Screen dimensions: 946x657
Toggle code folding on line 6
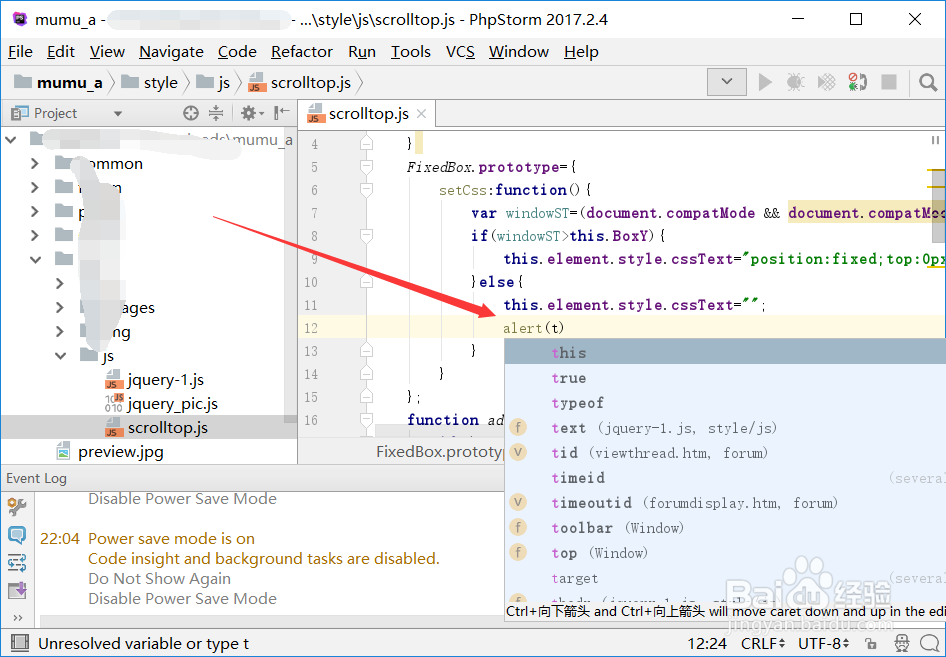[366, 189]
